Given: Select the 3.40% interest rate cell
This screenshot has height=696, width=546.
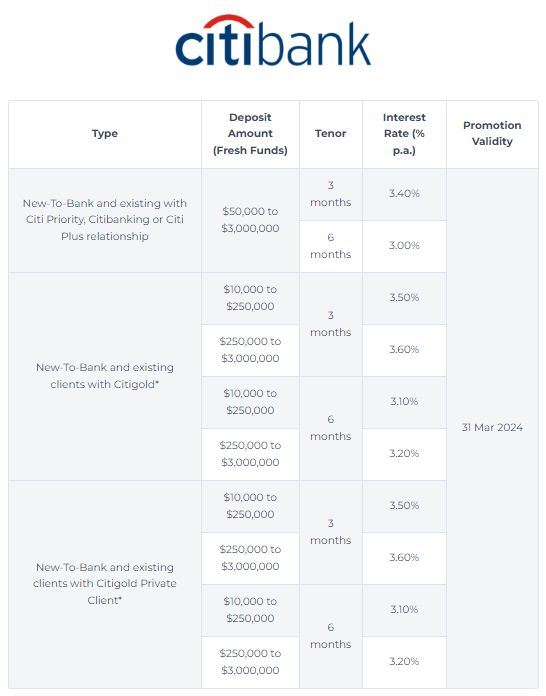Looking at the screenshot, I should pyautogui.click(x=404, y=194).
